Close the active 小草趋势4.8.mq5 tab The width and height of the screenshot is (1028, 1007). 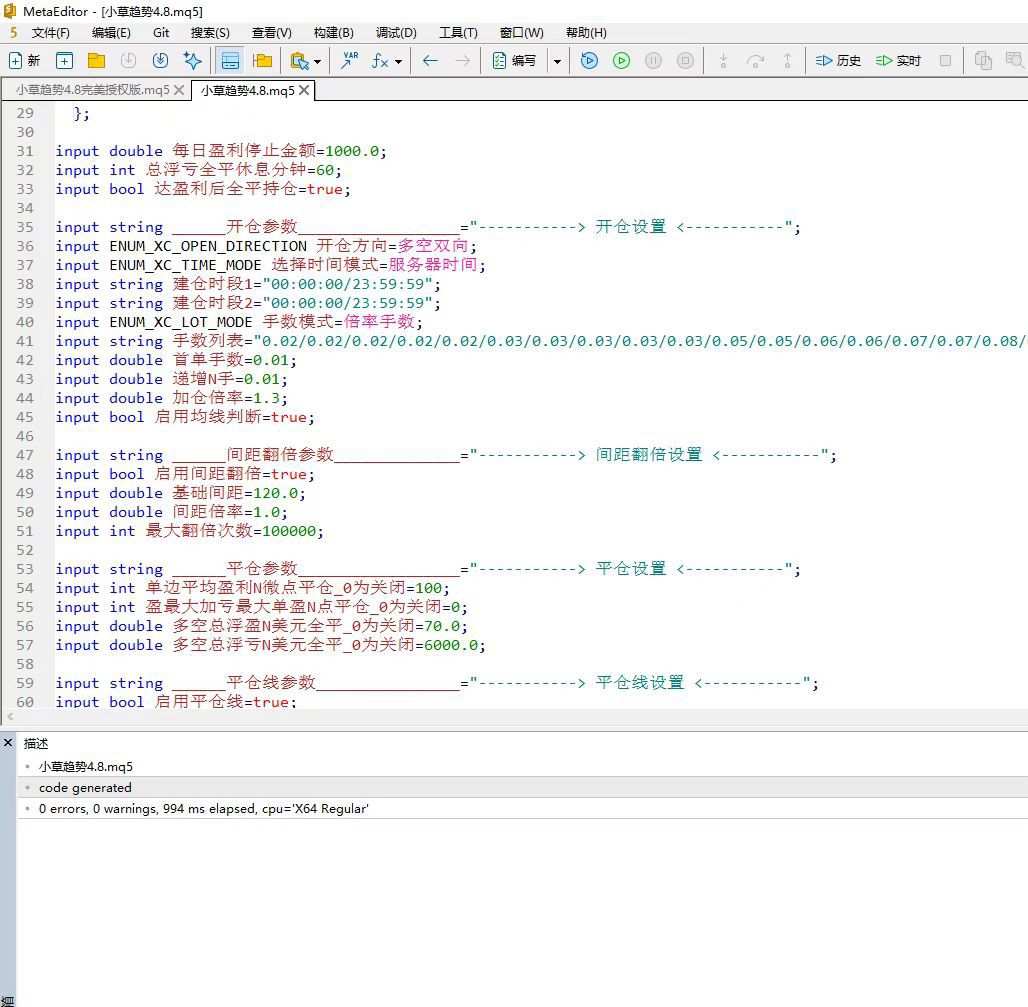[304, 90]
